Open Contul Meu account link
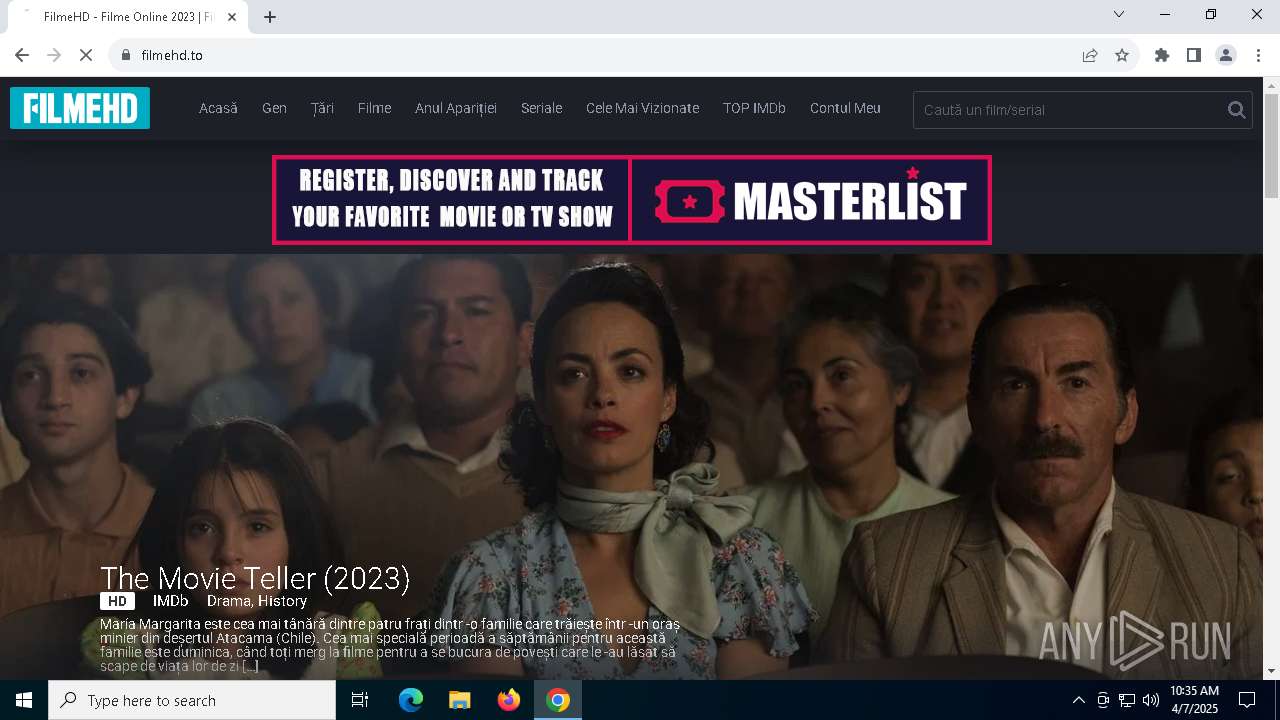1280x720 pixels. pyautogui.click(x=845, y=108)
